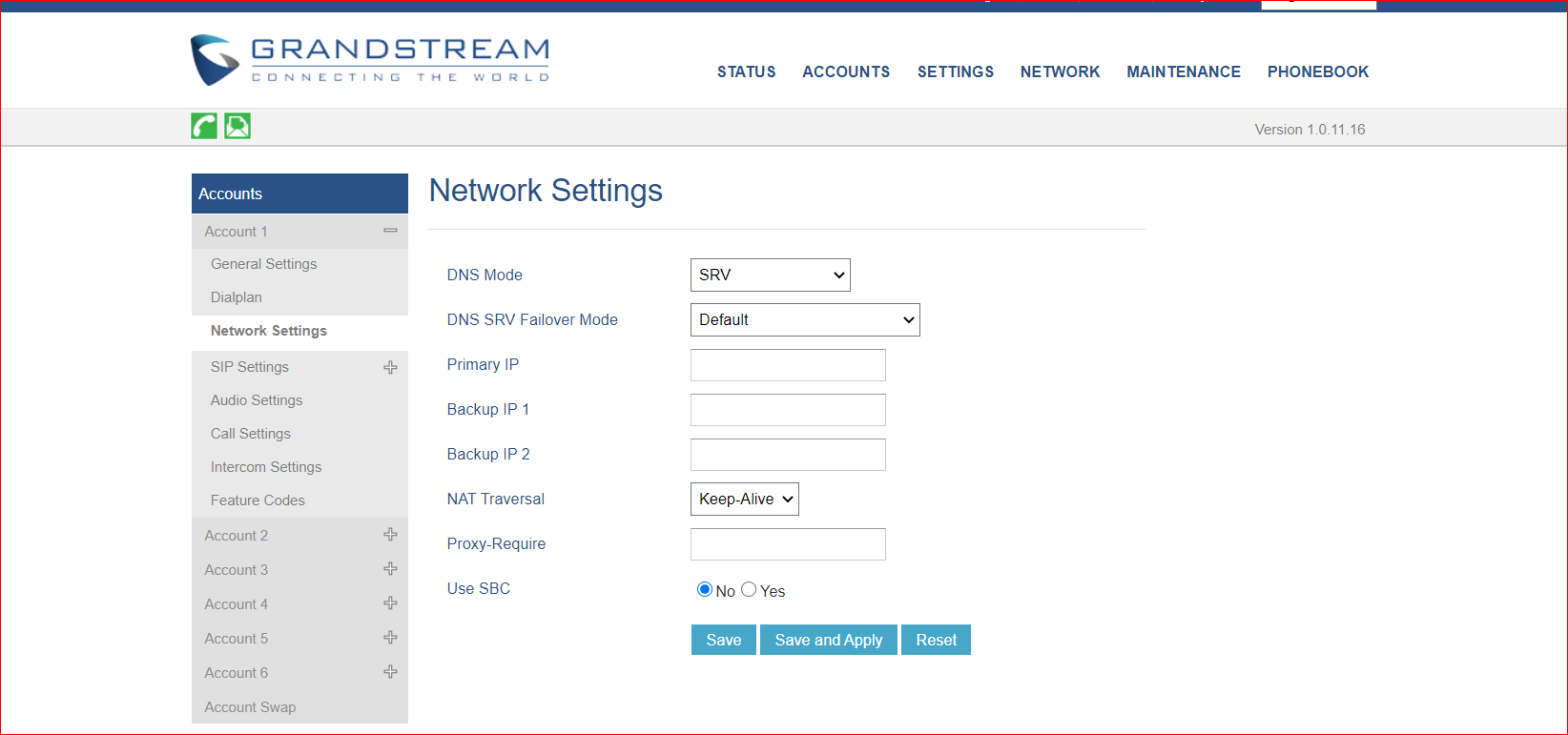
Task: Open Dialplan in the sidebar
Action: [x=237, y=297]
